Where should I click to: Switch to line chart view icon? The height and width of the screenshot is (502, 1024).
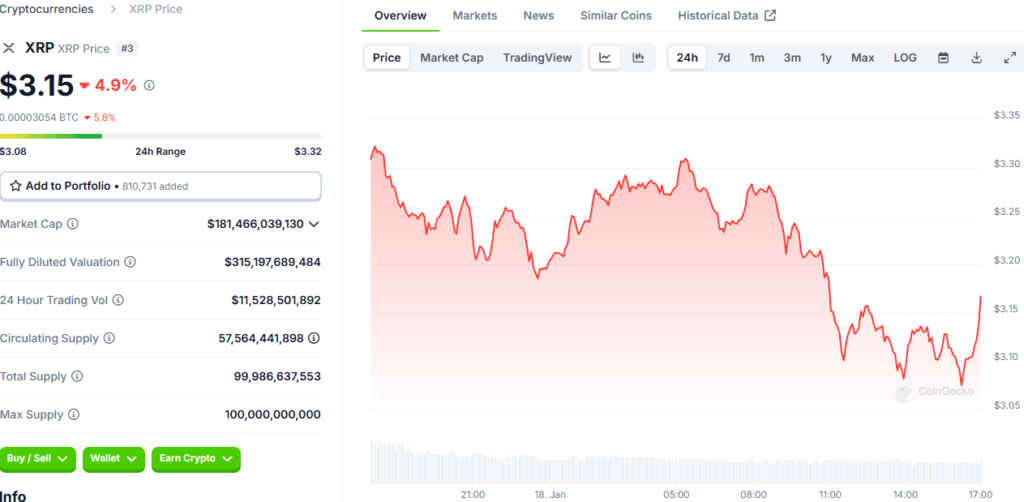click(605, 57)
